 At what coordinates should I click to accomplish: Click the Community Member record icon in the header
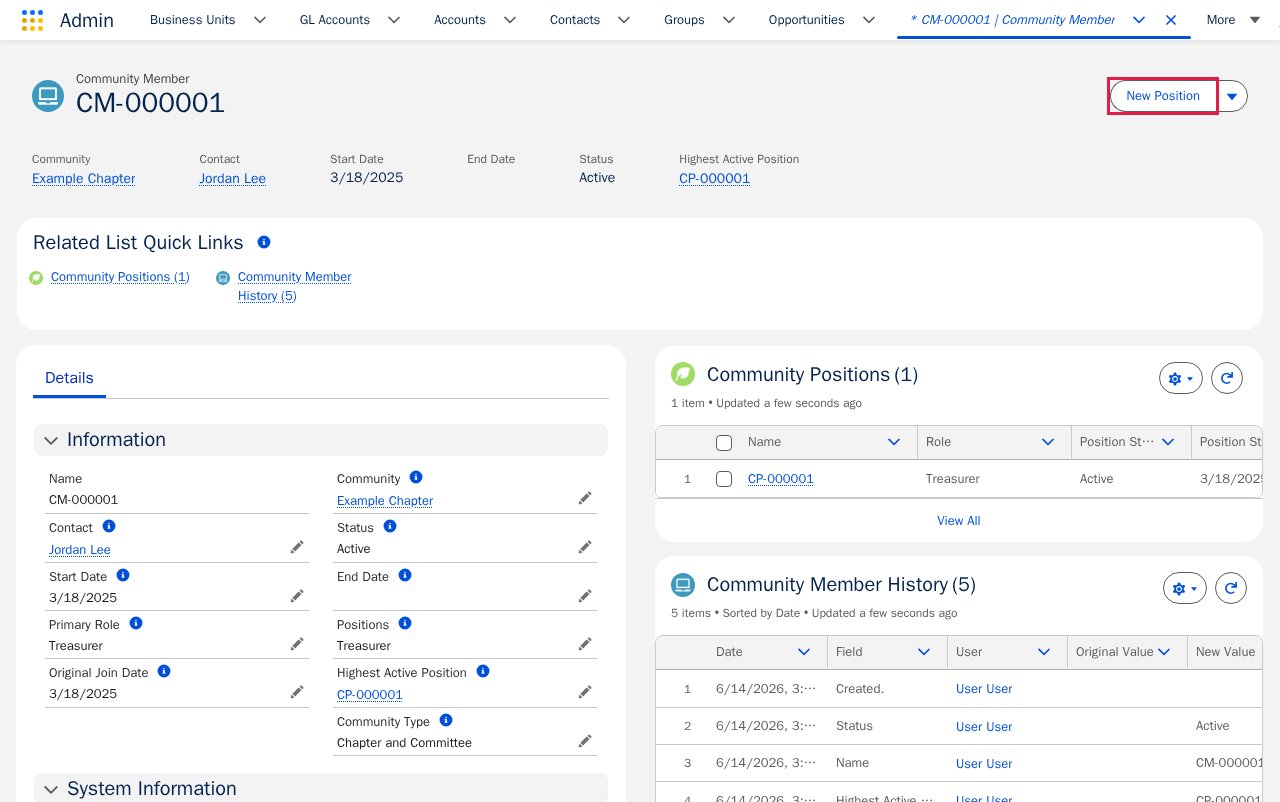tap(48, 95)
